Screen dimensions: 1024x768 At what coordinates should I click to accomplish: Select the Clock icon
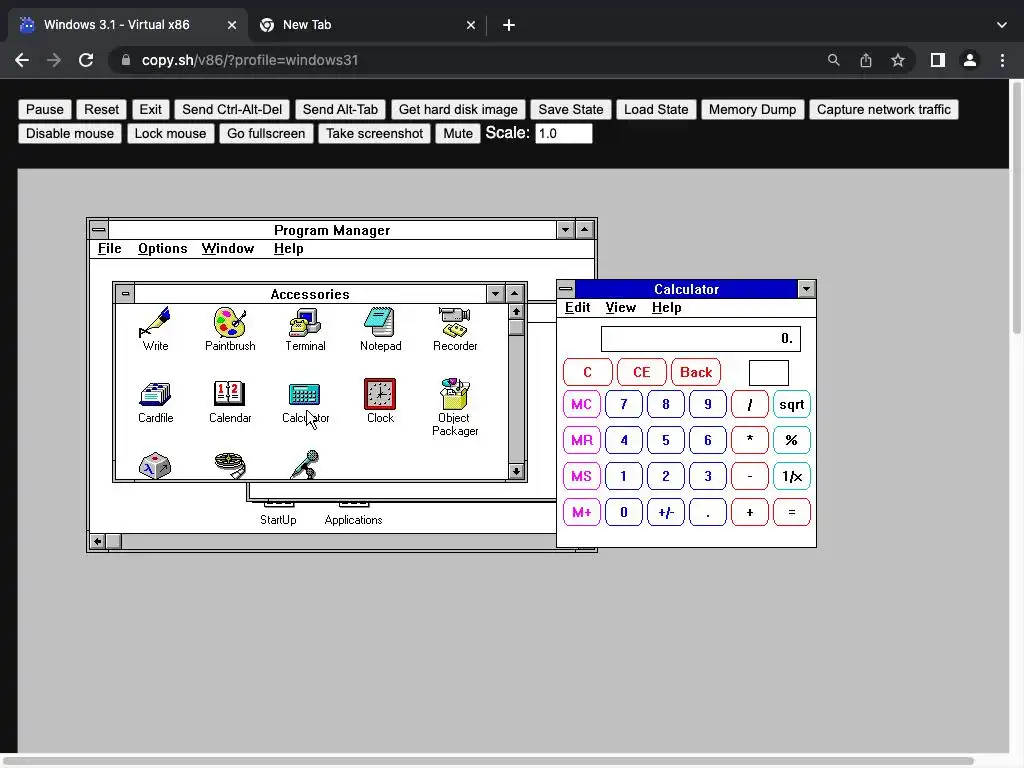380,401
